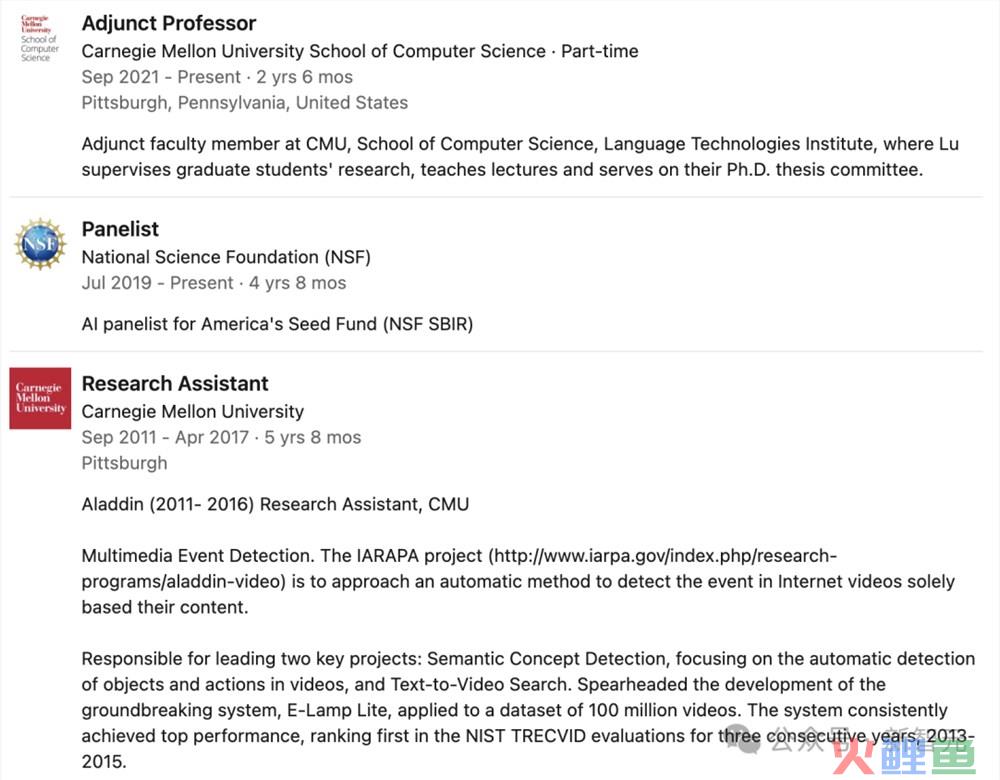Click the AI panelist for America's Seed Fund text
This screenshot has height=780, width=1000.
tap(277, 324)
